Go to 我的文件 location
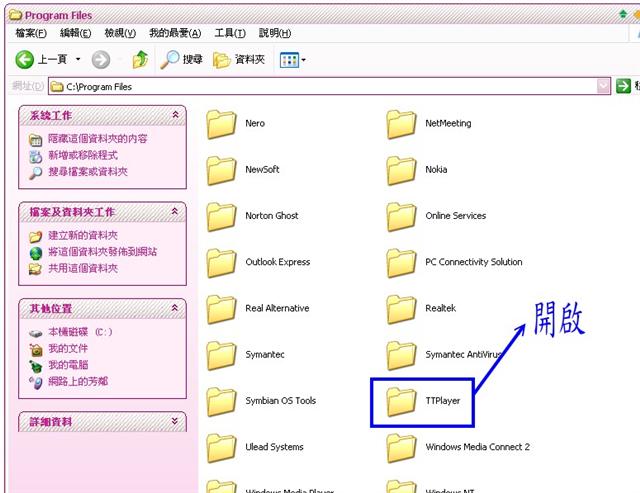 68,349
